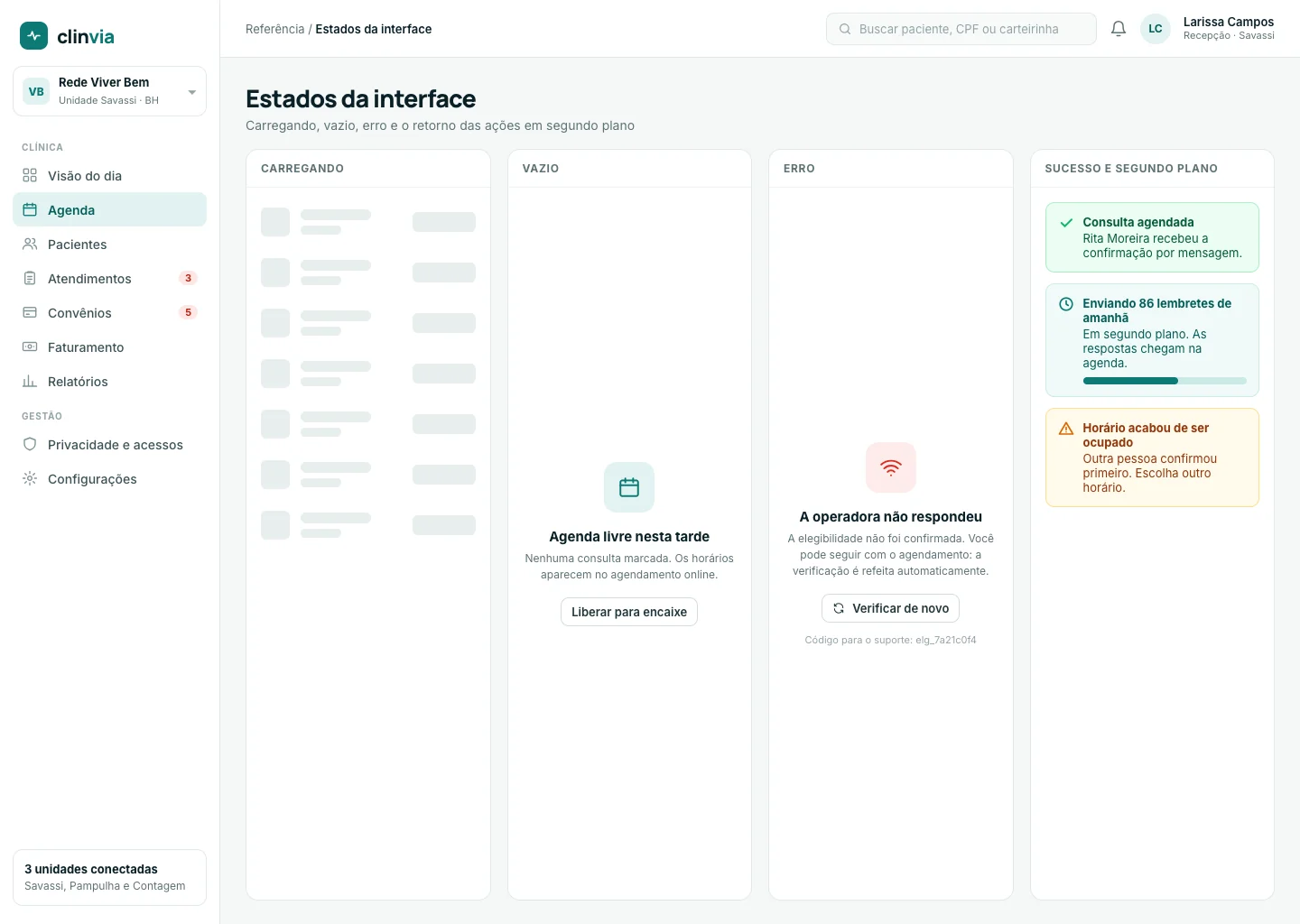Click the green check icon in Consulta agendada
The width and height of the screenshot is (1300, 924).
pos(1066,223)
